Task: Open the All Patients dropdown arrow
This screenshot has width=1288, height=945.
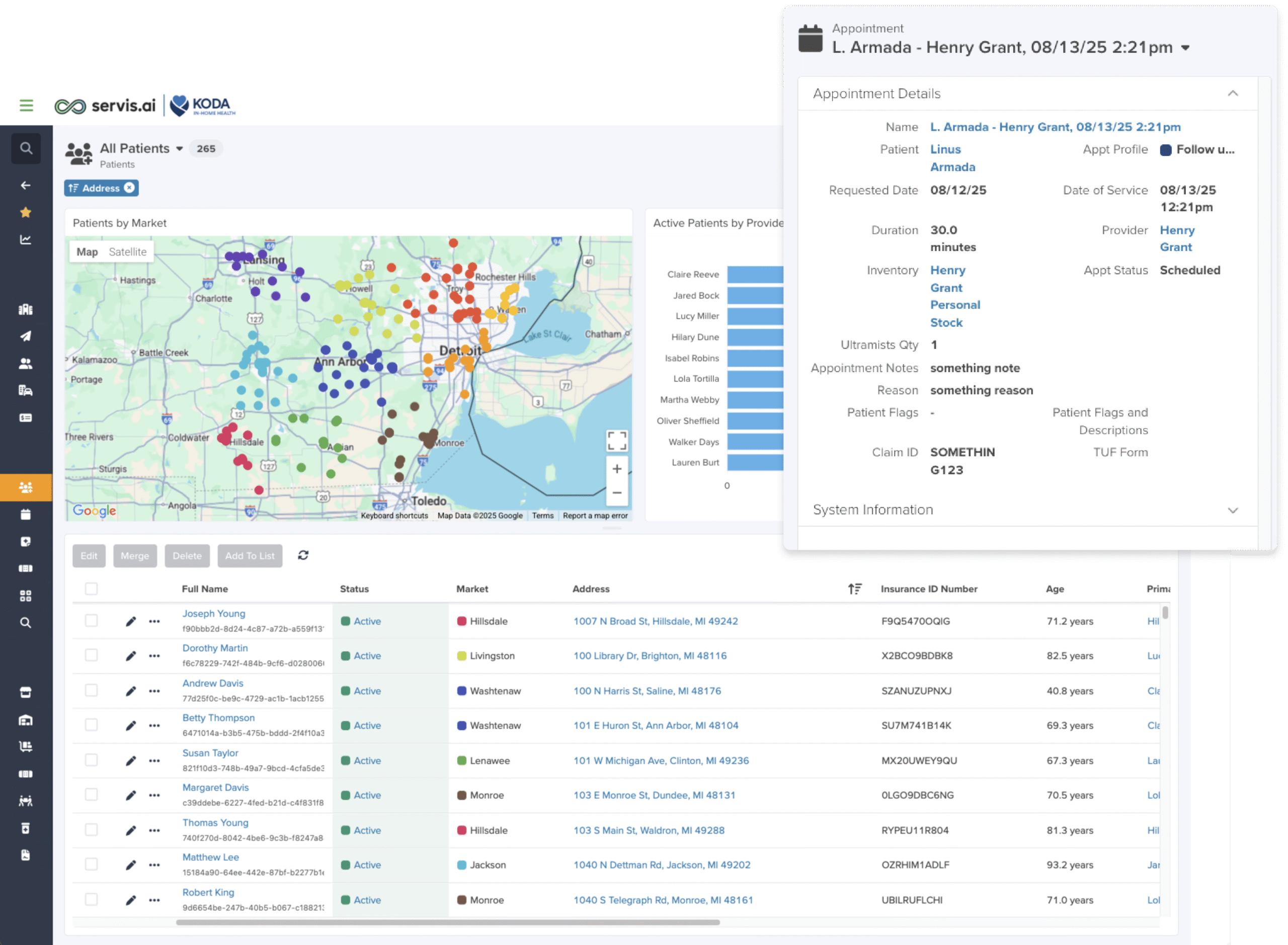Action: [180, 149]
